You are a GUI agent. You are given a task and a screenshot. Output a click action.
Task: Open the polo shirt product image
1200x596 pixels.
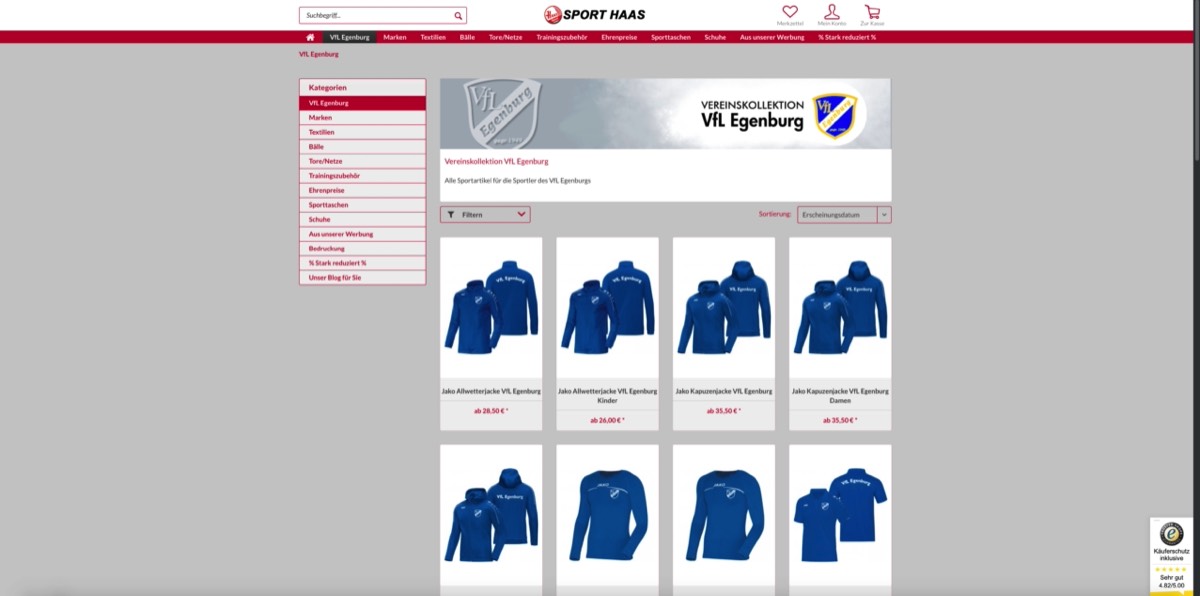(x=840, y=515)
